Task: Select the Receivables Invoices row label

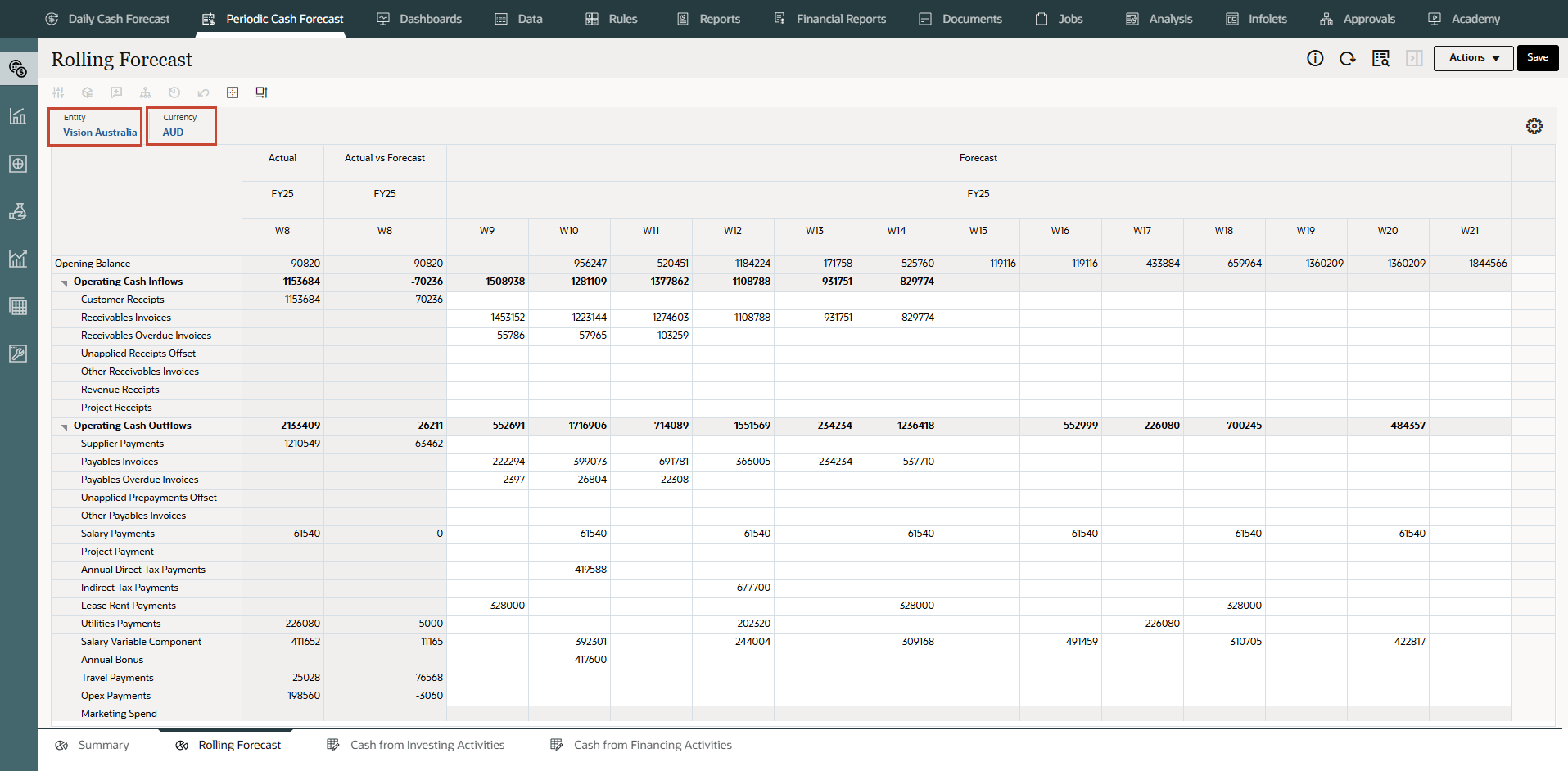Action: coord(126,318)
